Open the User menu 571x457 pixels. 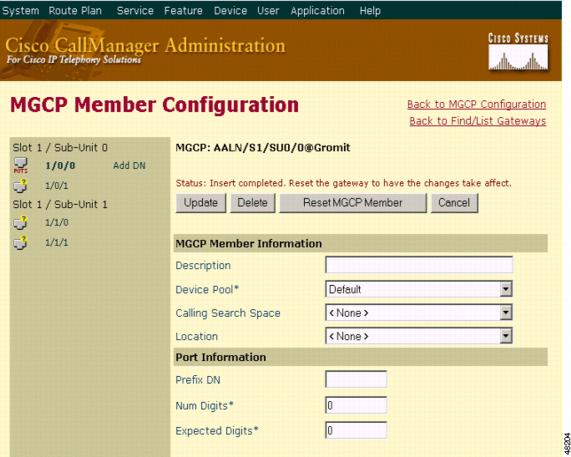(268, 11)
